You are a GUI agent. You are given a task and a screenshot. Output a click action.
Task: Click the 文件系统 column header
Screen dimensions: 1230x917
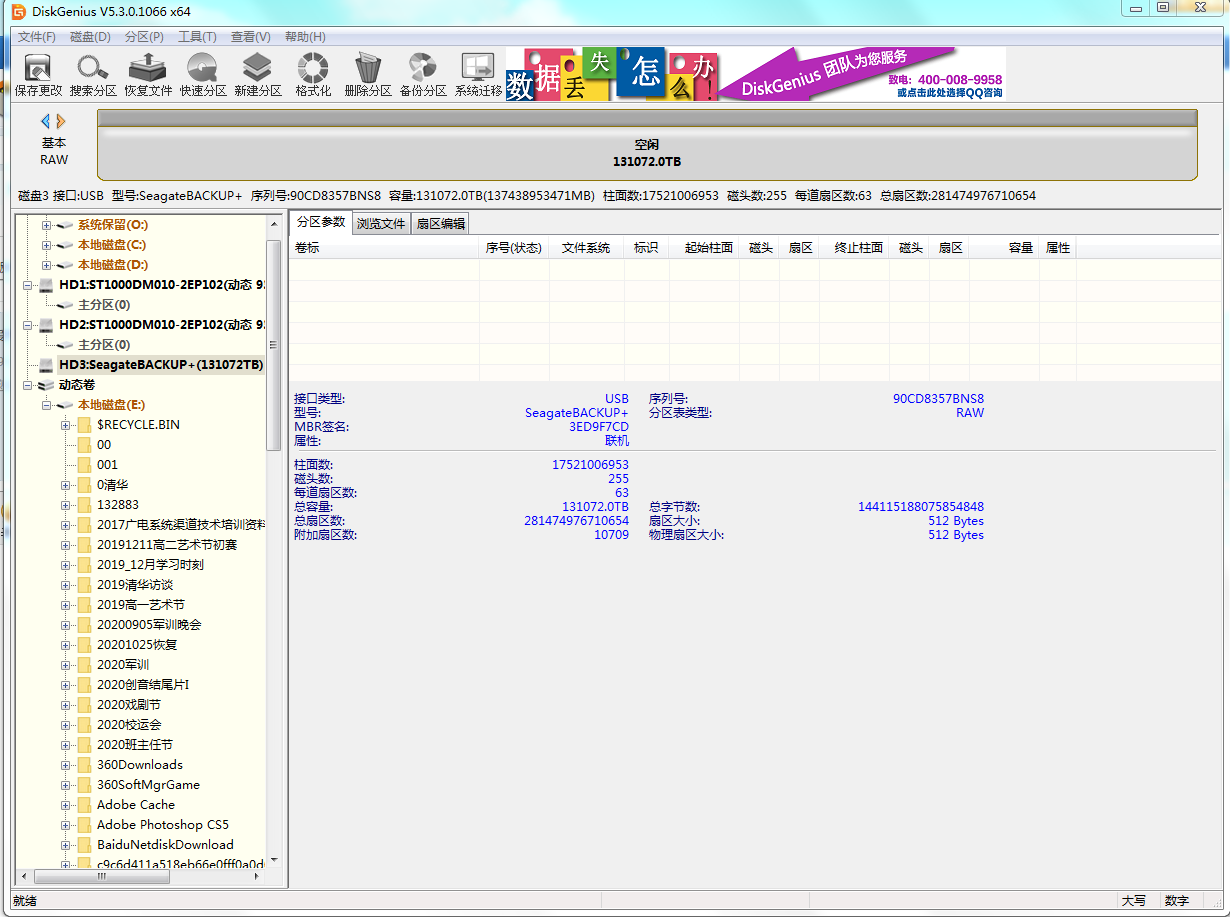pyautogui.click(x=586, y=248)
